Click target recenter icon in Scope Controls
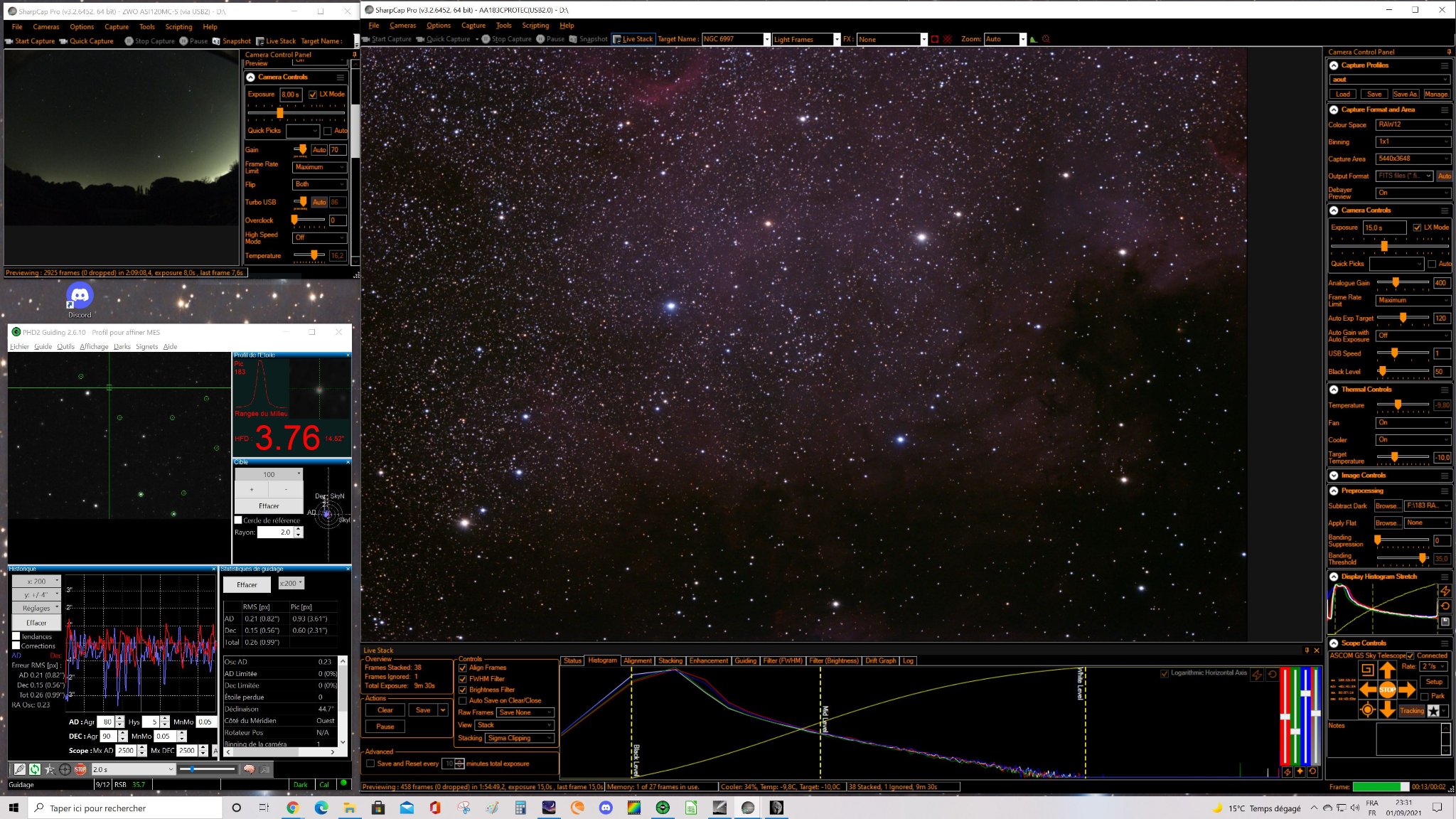The height and width of the screenshot is (819, 1456). point(1367,710)
